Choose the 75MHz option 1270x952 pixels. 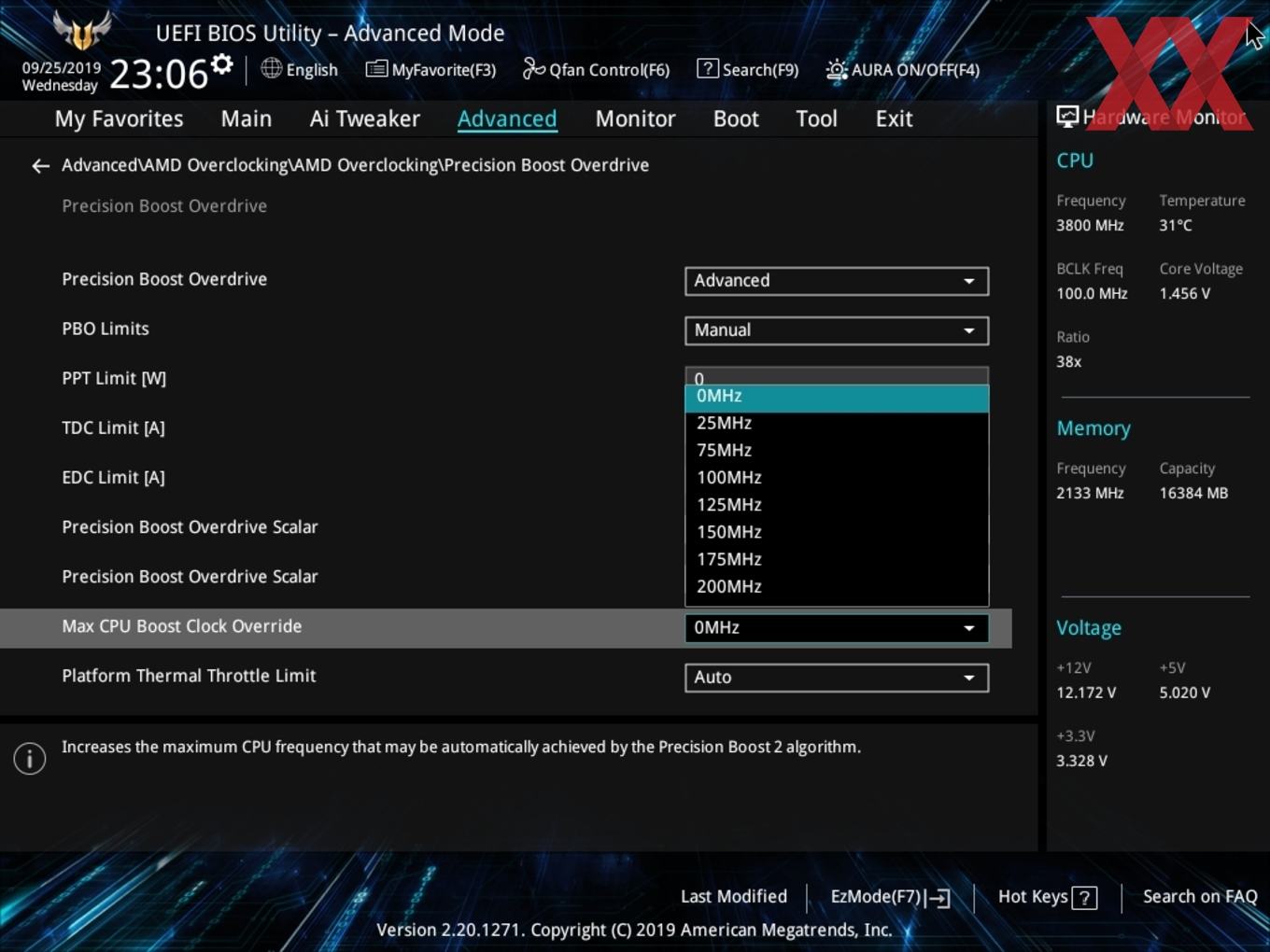tap(837, 451)
